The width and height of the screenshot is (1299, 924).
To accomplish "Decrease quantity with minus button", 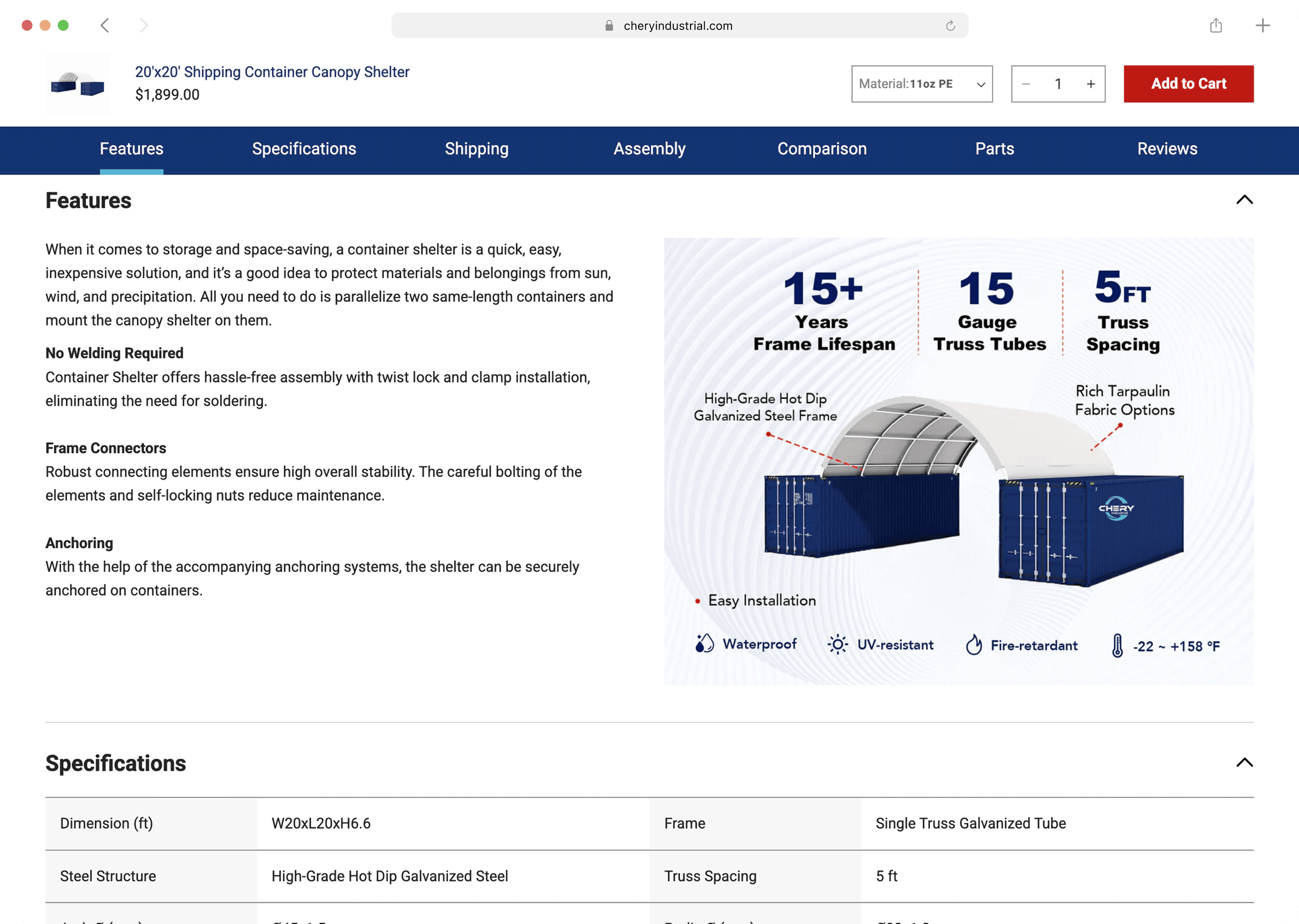I will tap(1026, 84).
